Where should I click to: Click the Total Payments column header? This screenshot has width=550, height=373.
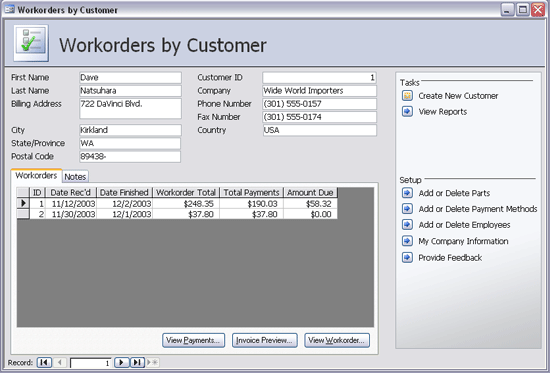pyautogui.click(x=251, y=192)
